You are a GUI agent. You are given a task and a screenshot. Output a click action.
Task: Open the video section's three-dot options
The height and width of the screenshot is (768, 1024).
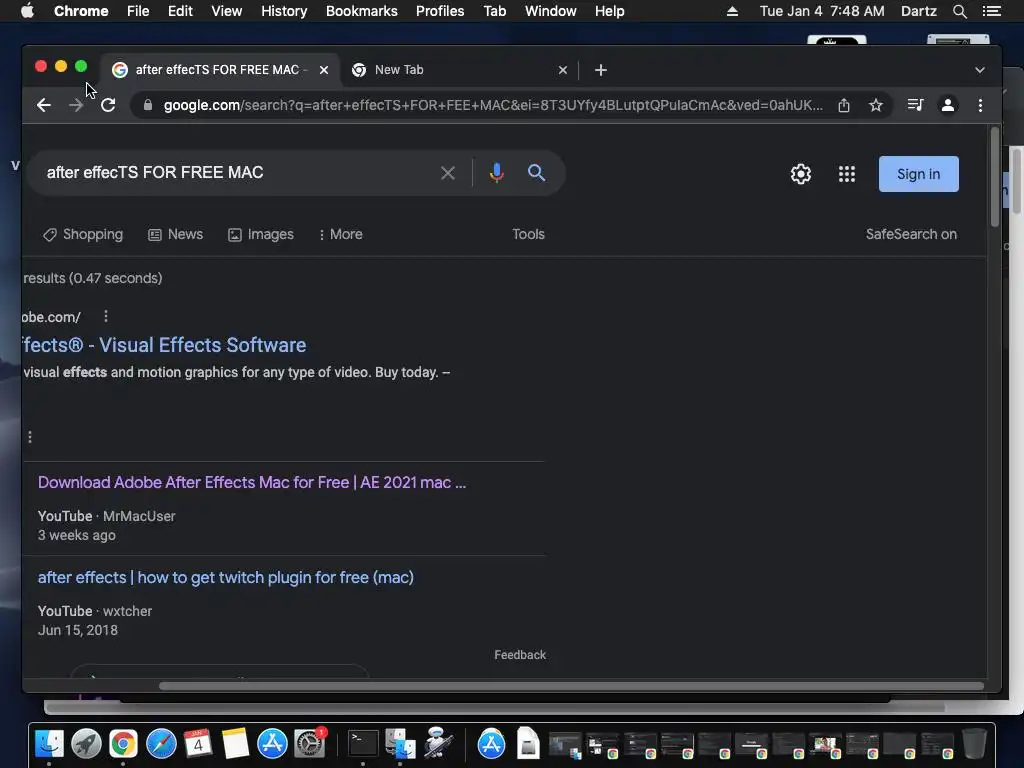pyautogui.click(x=30, y=437)
